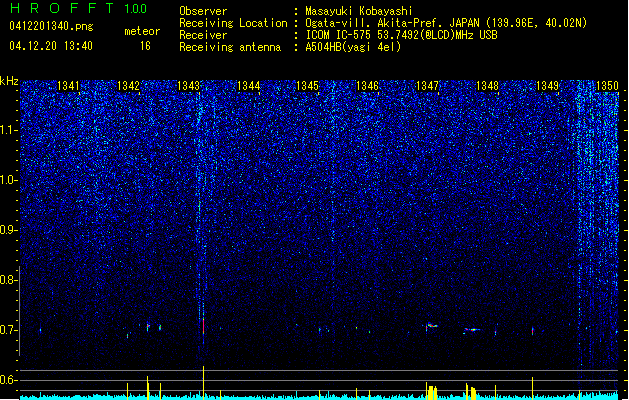This screenshot has height=400, width=629.
Task: Click time marker 1341
Action: [68, 86]
